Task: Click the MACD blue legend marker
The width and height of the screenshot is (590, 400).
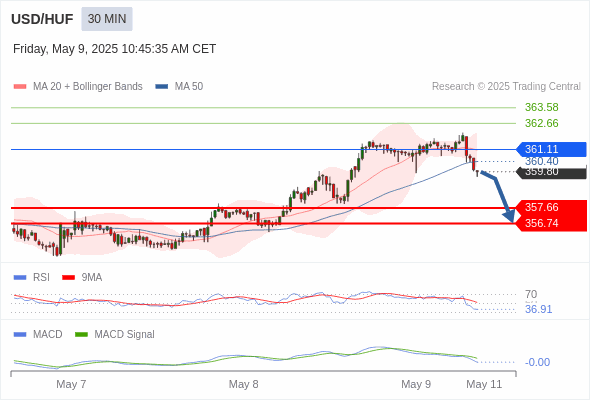Action: click(20, 334)
